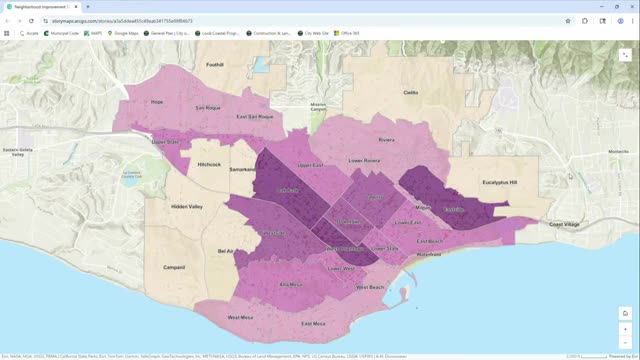Open the Chrome three-dot menu
The height and width of the screenshot is (360, 640).
(633, 21)
